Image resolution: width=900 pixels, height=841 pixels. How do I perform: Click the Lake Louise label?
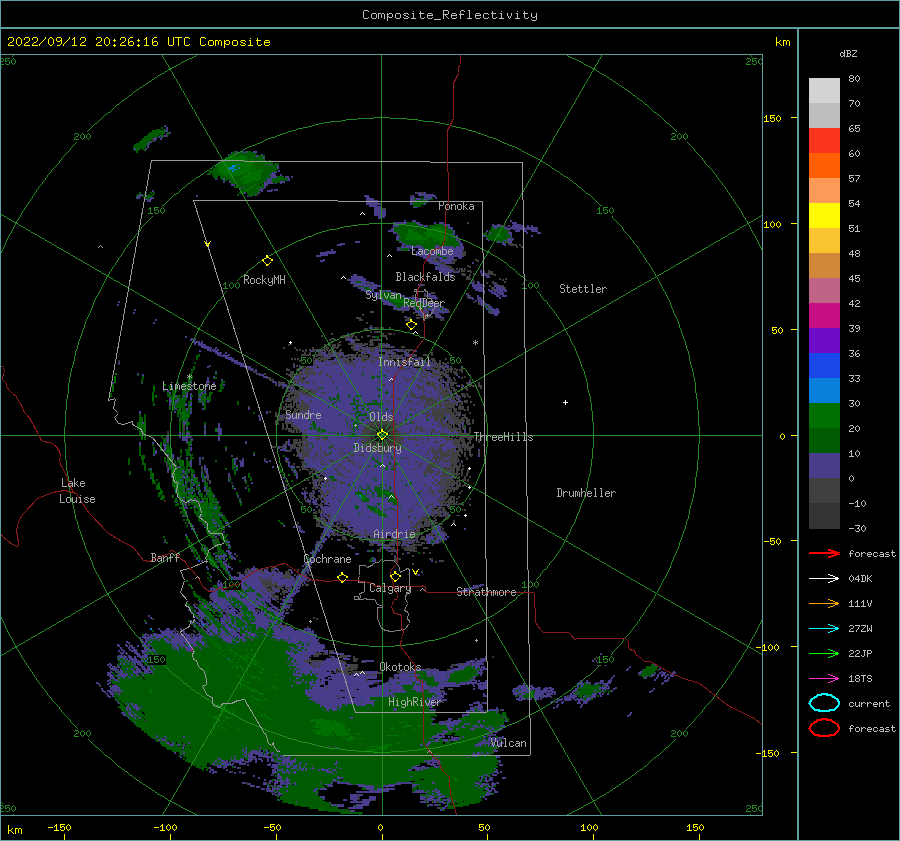(77, 491)
